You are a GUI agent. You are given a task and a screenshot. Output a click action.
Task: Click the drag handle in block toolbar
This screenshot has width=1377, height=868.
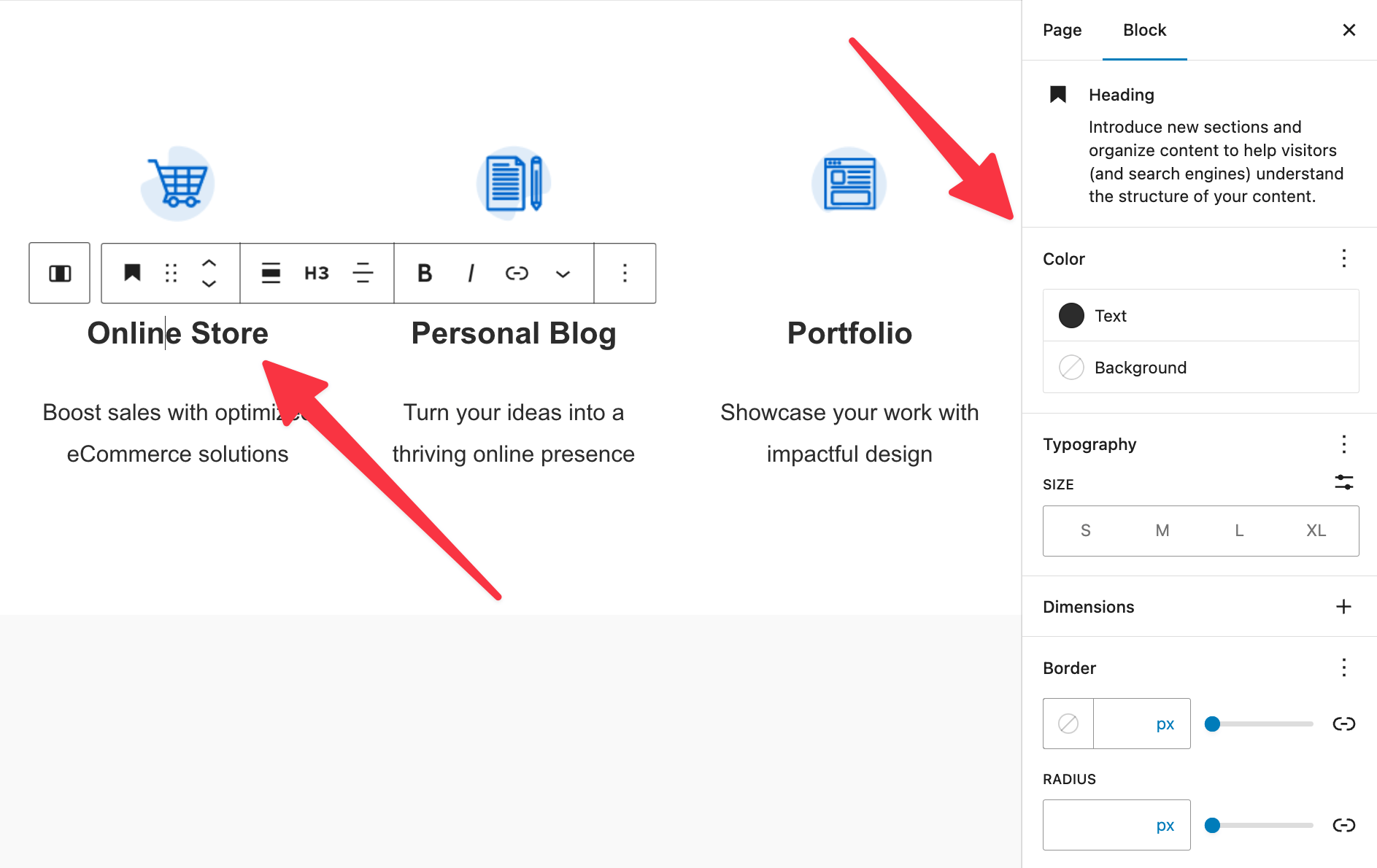tap(171, 274)
